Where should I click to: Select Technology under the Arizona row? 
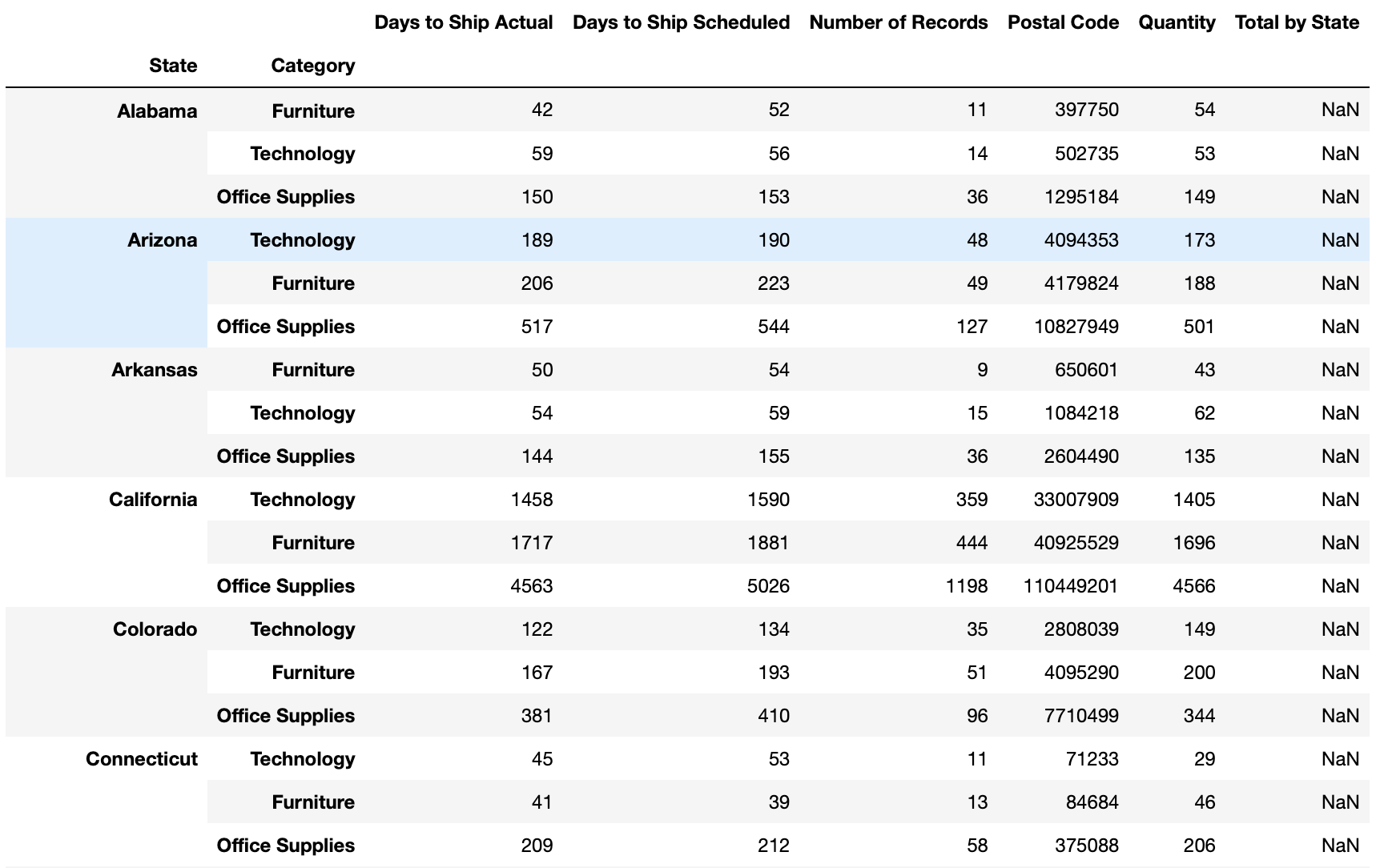tap(303, 239)
